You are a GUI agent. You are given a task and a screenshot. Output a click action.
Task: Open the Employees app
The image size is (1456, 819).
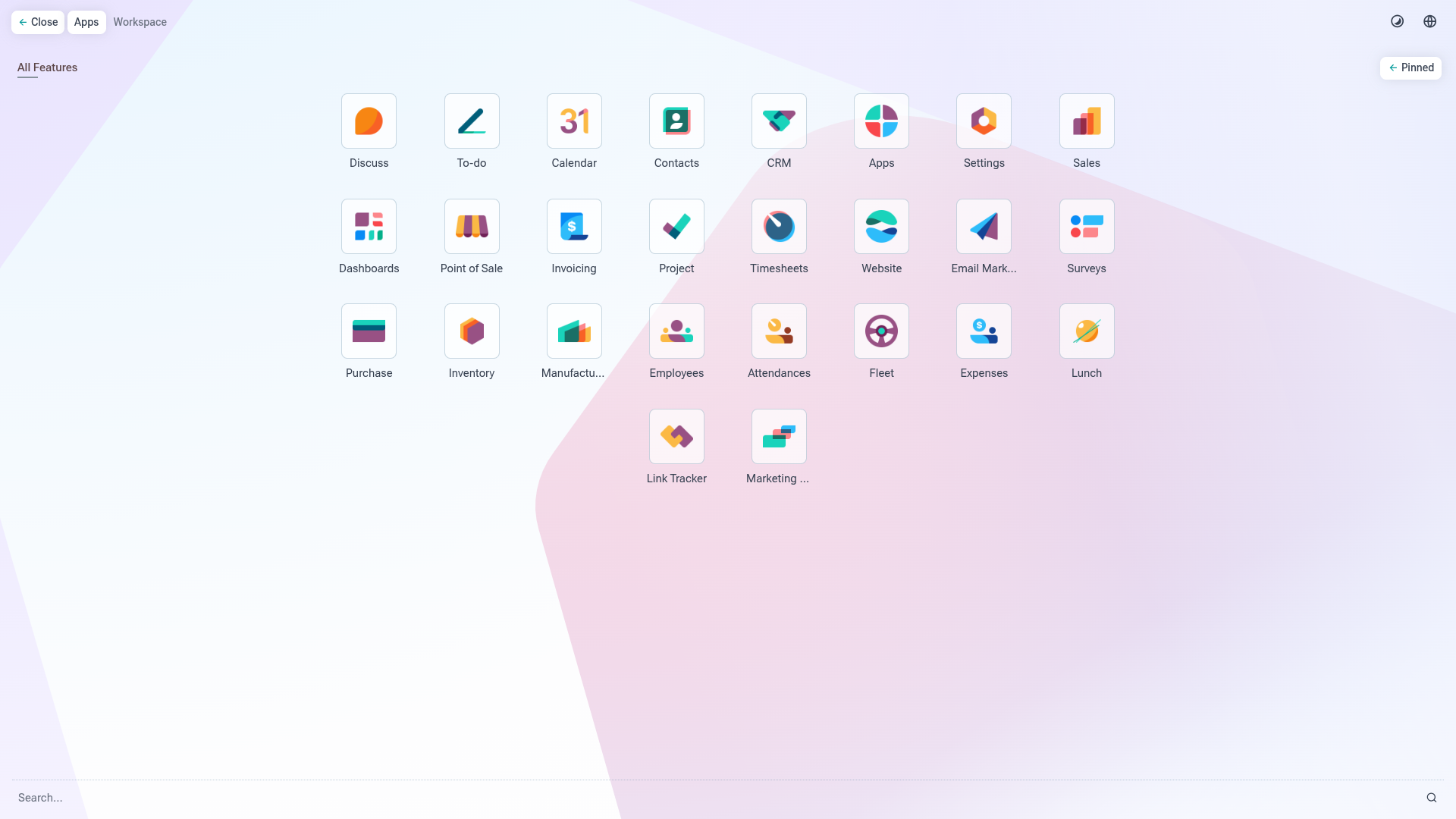(x=676, y=331)
